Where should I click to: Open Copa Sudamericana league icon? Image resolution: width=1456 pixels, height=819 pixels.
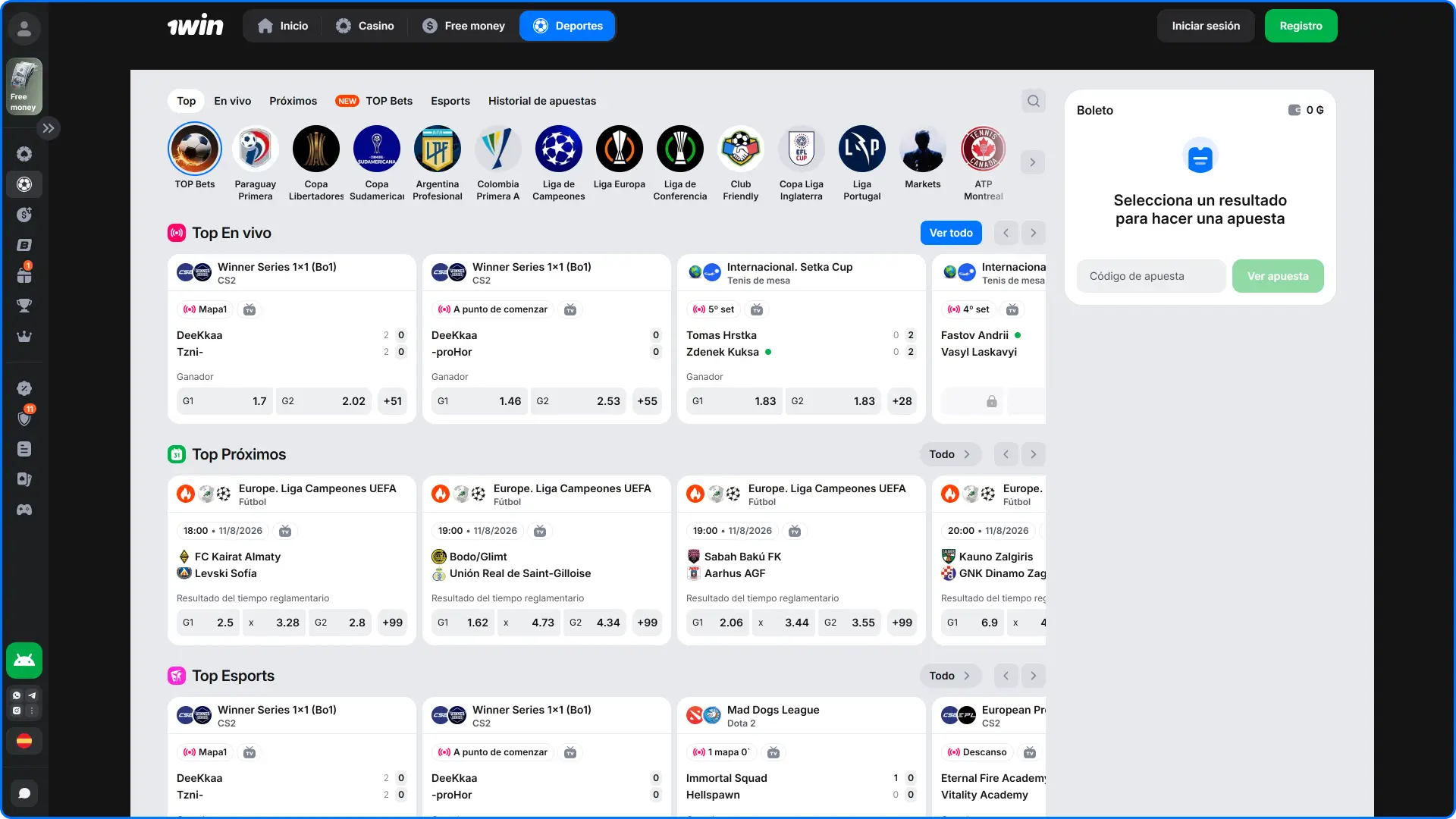(x=377, y=149)
